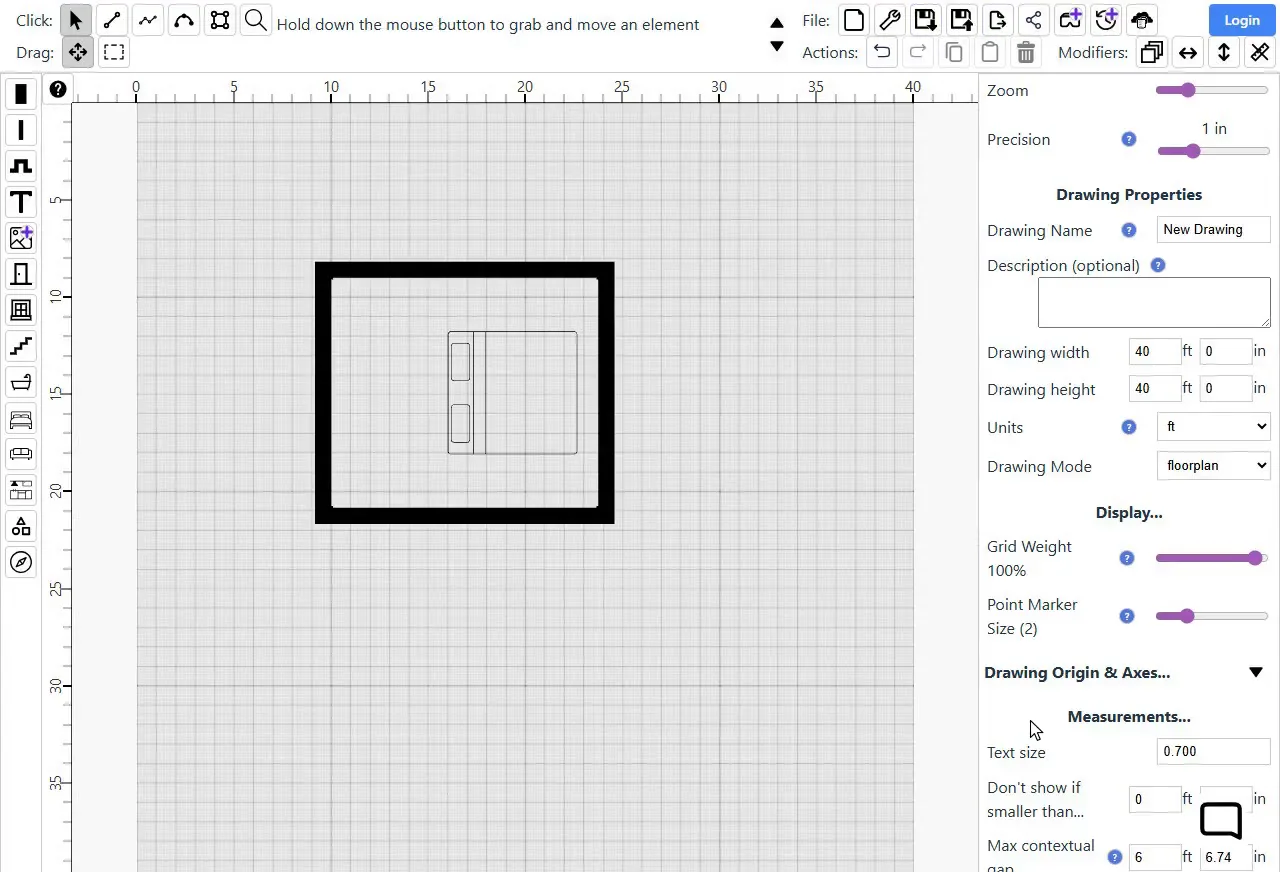Click the crossed ruler modifier icon

coord(1259,52)
